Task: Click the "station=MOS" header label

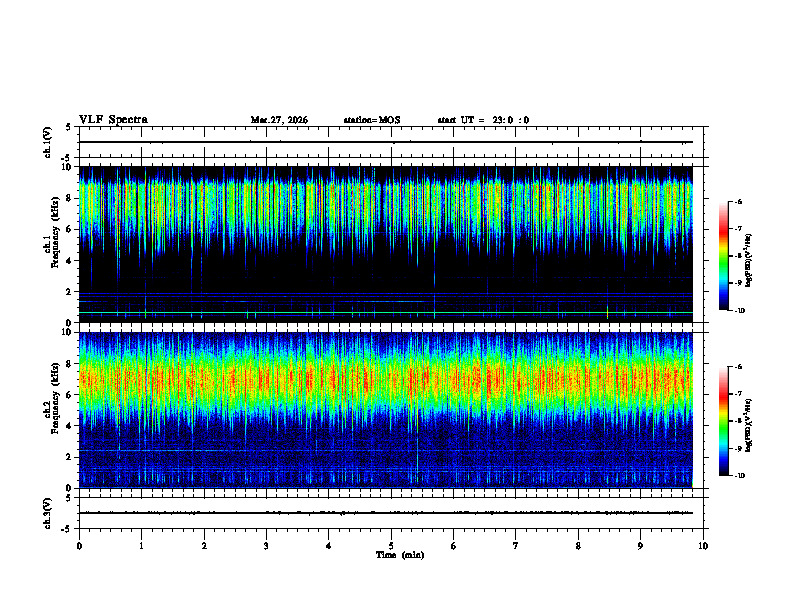Action: (x=372, y=120)
